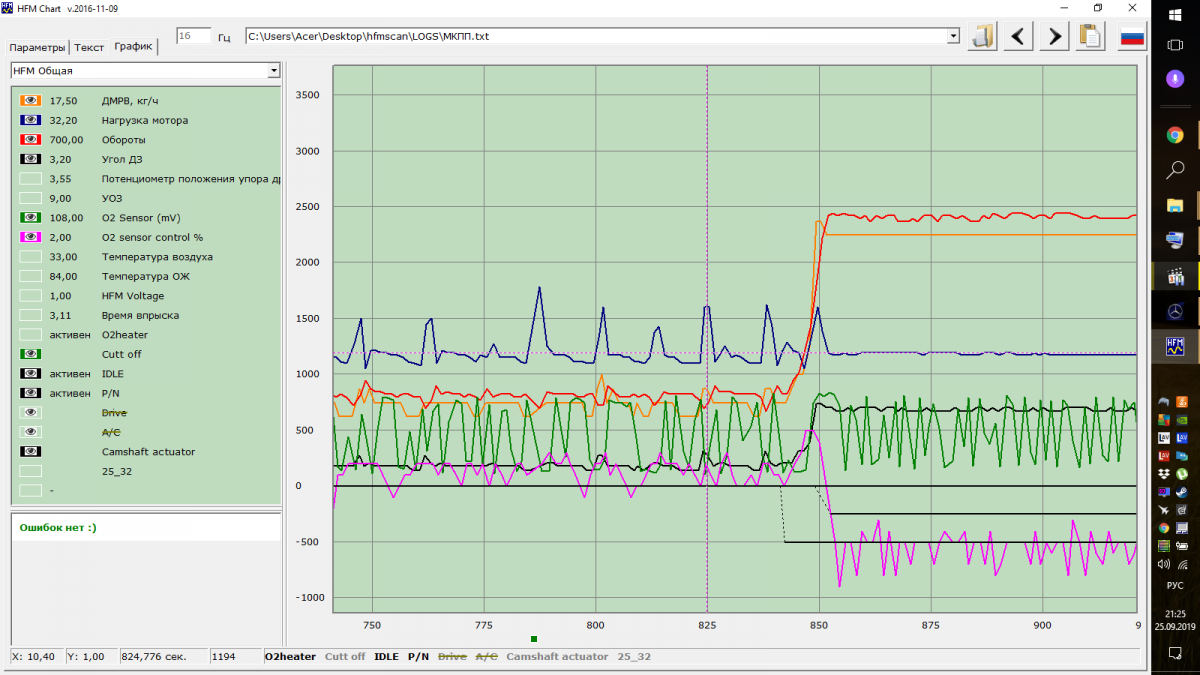Viewport: 1200px width, 675px height.
Task: Expand the HFM Общая preset dropdown
Action: 273,71
